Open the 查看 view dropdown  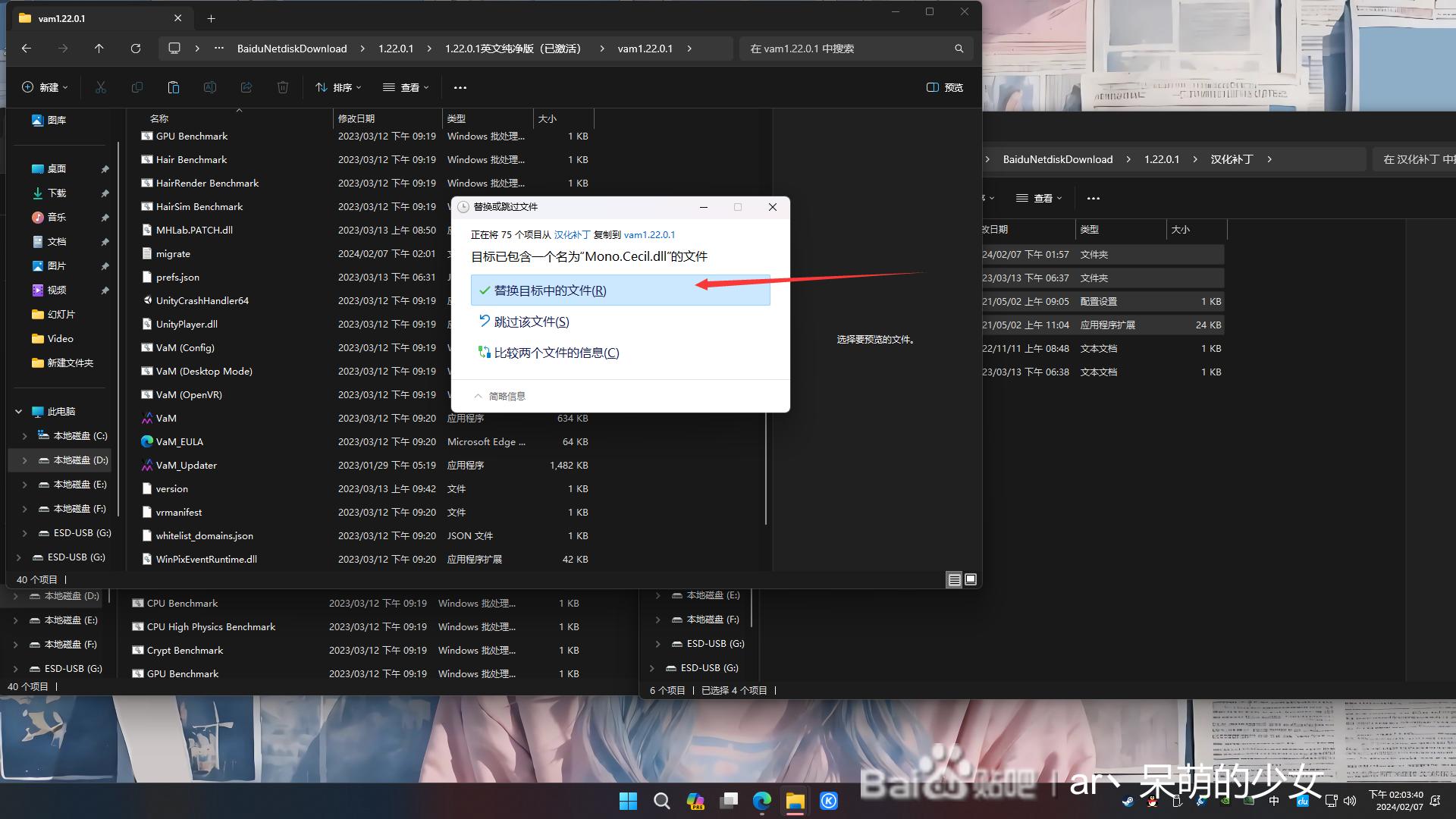[406, 87]
